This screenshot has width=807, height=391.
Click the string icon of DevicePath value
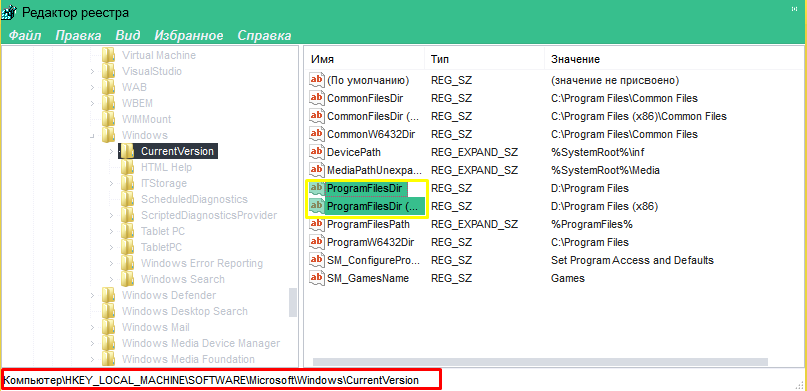[x=316, y=152]
